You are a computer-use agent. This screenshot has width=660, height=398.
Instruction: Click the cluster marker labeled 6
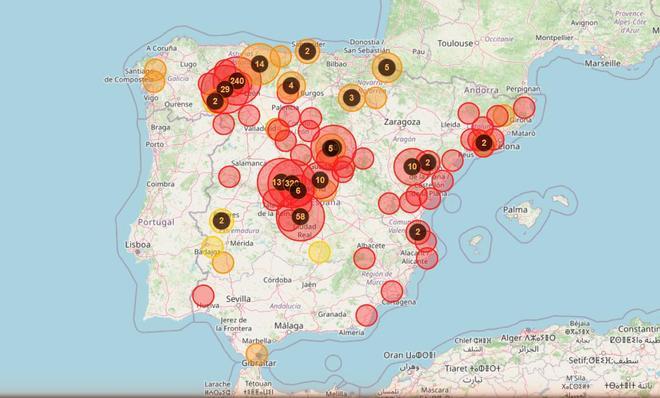point(298,191)
